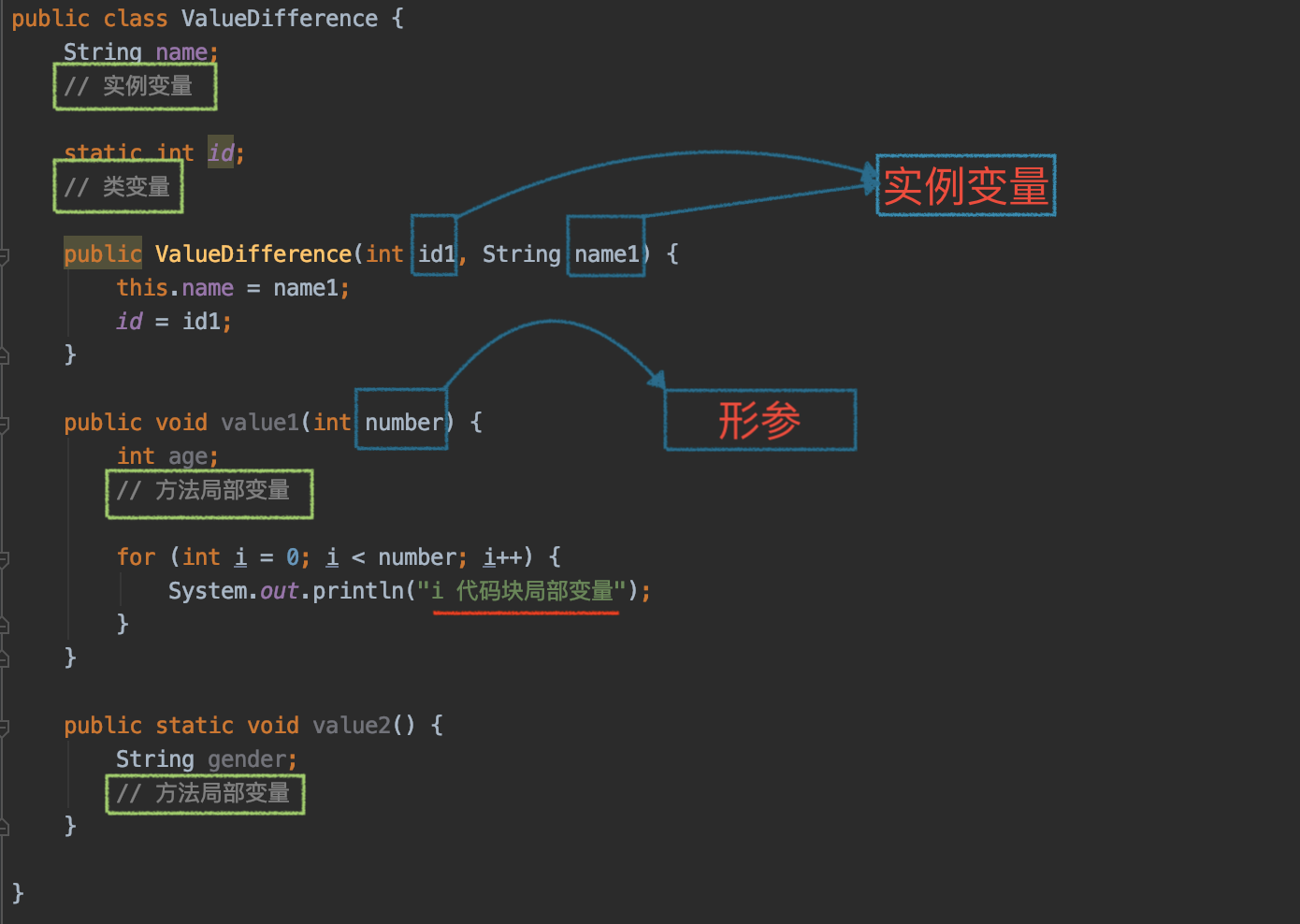Click 'name1;' at end of this.name assignment

click(x=311, y=288)
